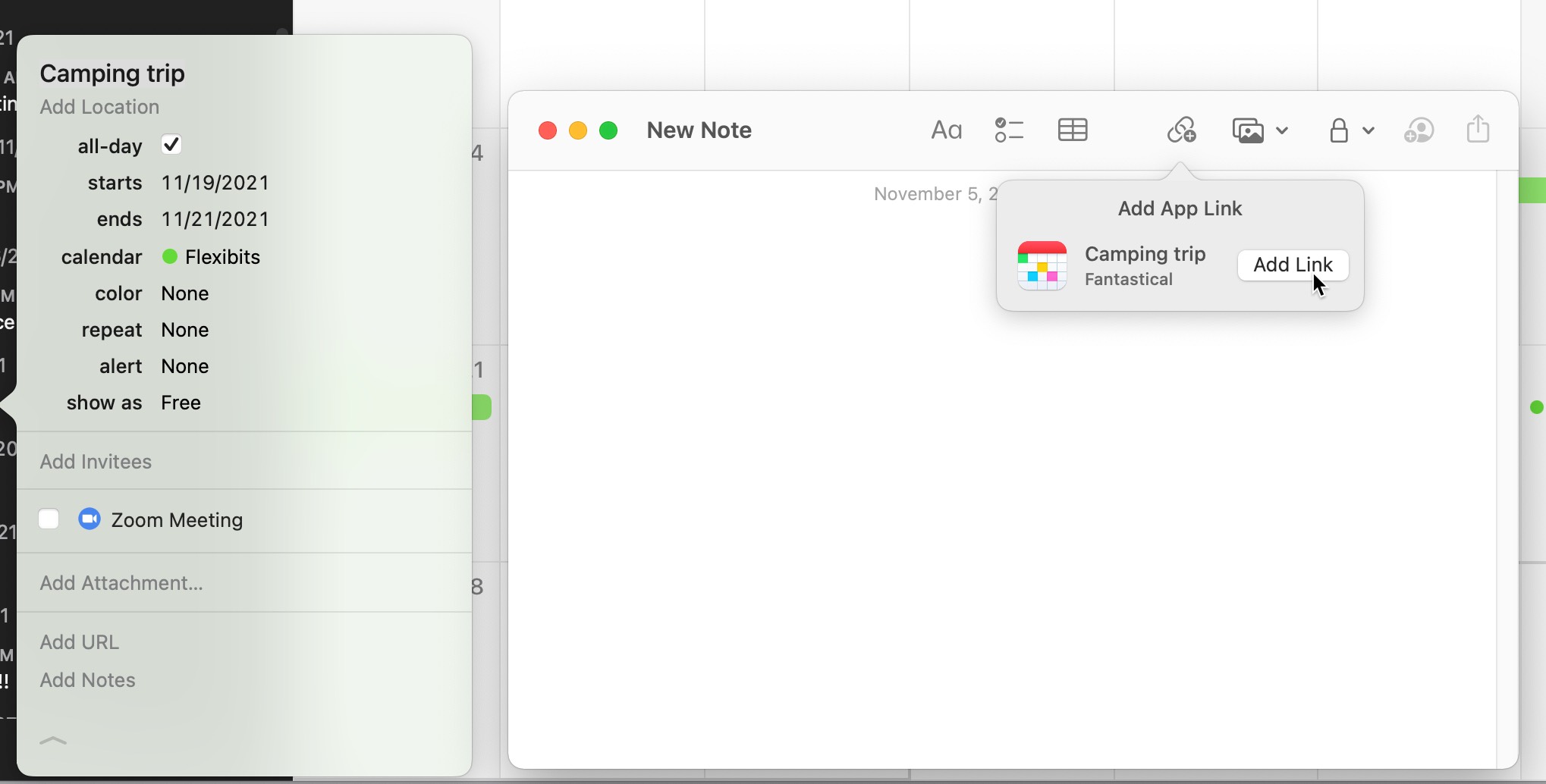Open the alert None dropdown
The height and width of the screenshot is (784, 1546).
(185, 366)
